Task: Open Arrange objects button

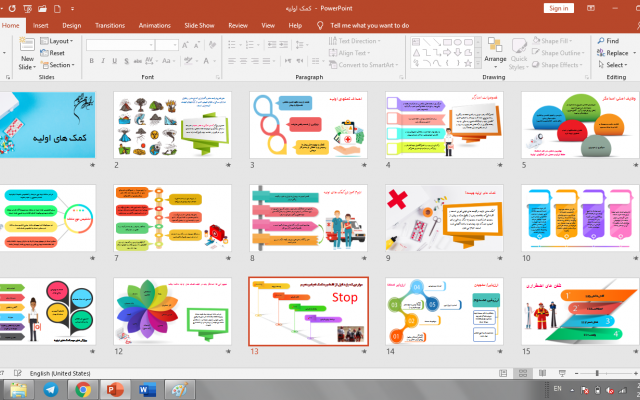Action: pyautogui.click(x=495, y=53)
